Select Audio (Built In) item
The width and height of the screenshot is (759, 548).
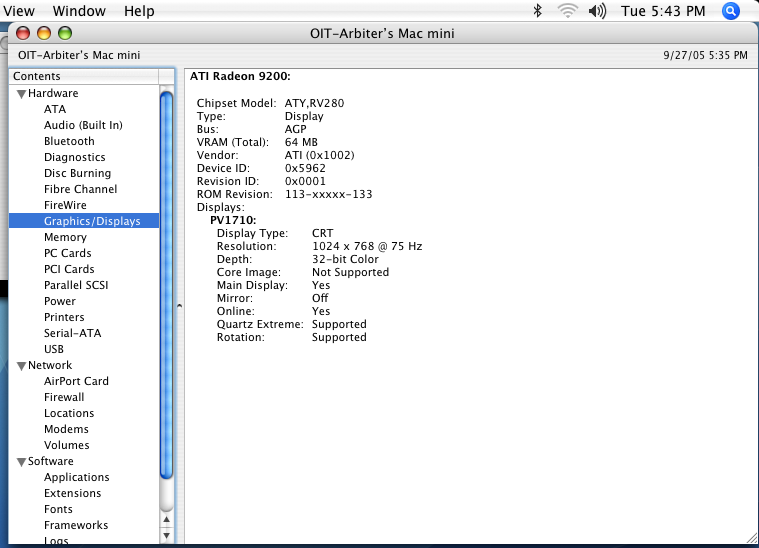(83, 125)
